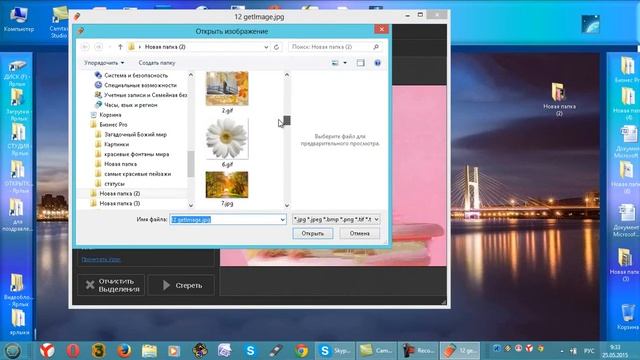This screenshot has height=360, width=640.
Task: Open the Корзина desktop recycle bin
Action: click(x=627, y=317)
